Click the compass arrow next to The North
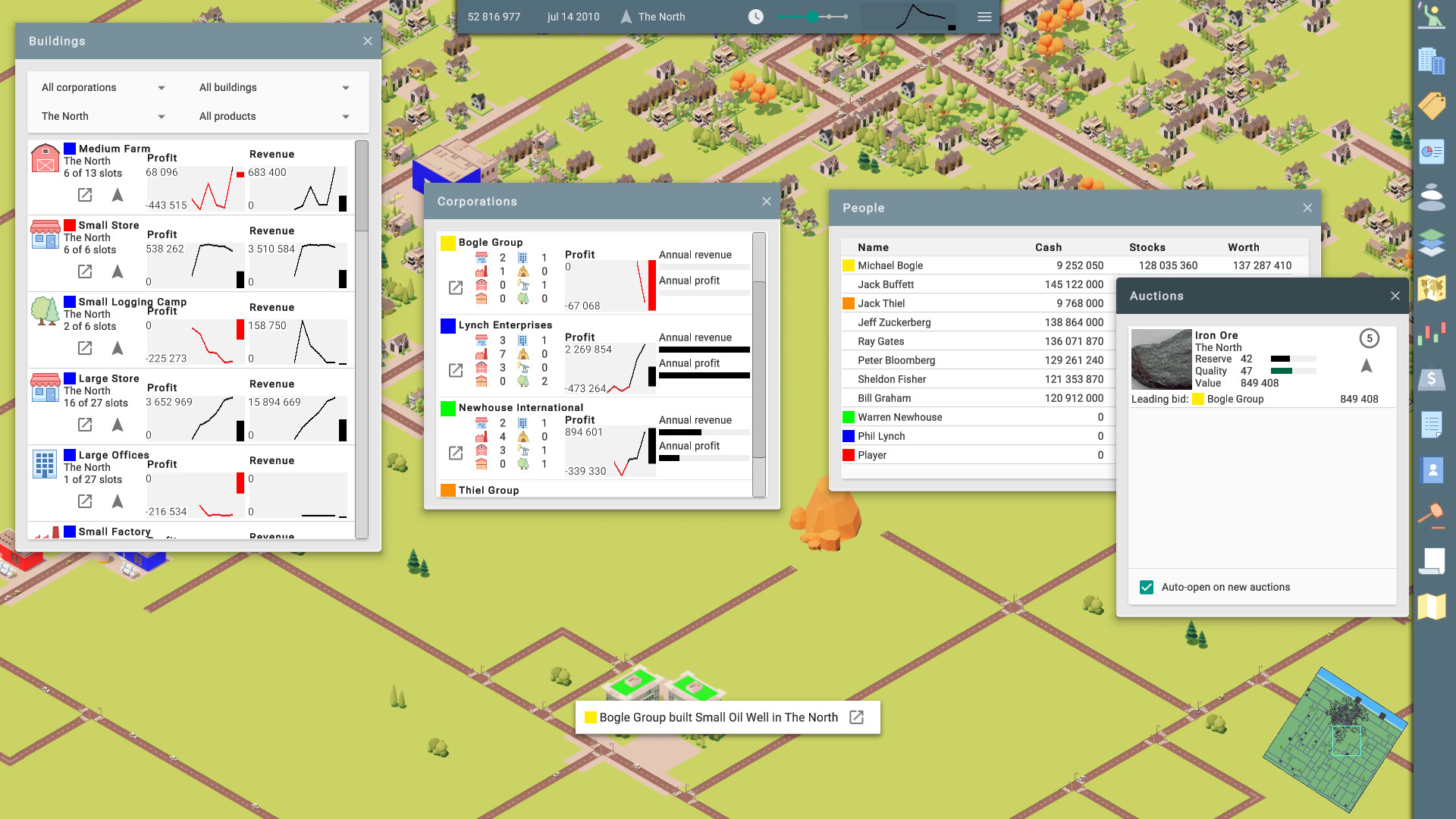This screenshot has height=819, width=1456. click(626, 15)
